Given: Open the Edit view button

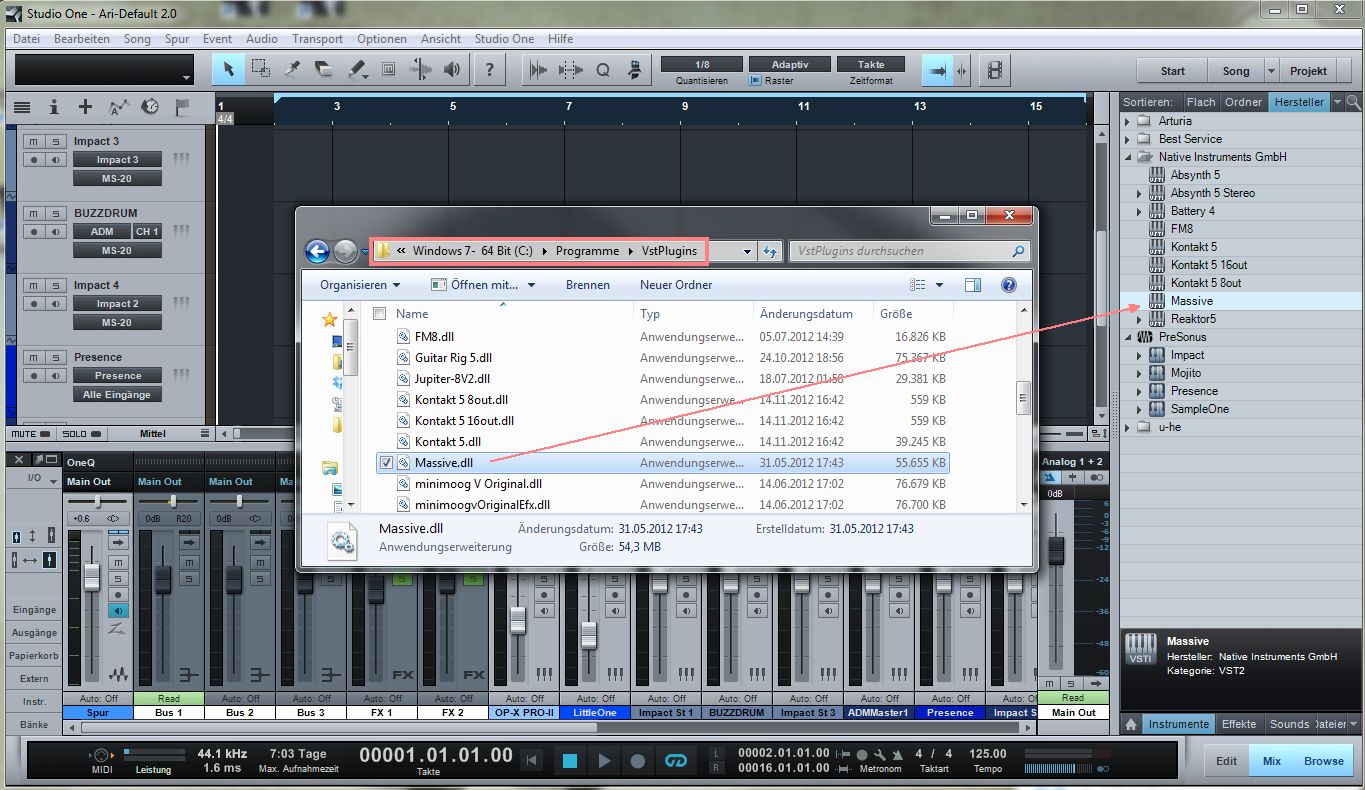Looking at the screenshot, I should (x=1226, y=761).
